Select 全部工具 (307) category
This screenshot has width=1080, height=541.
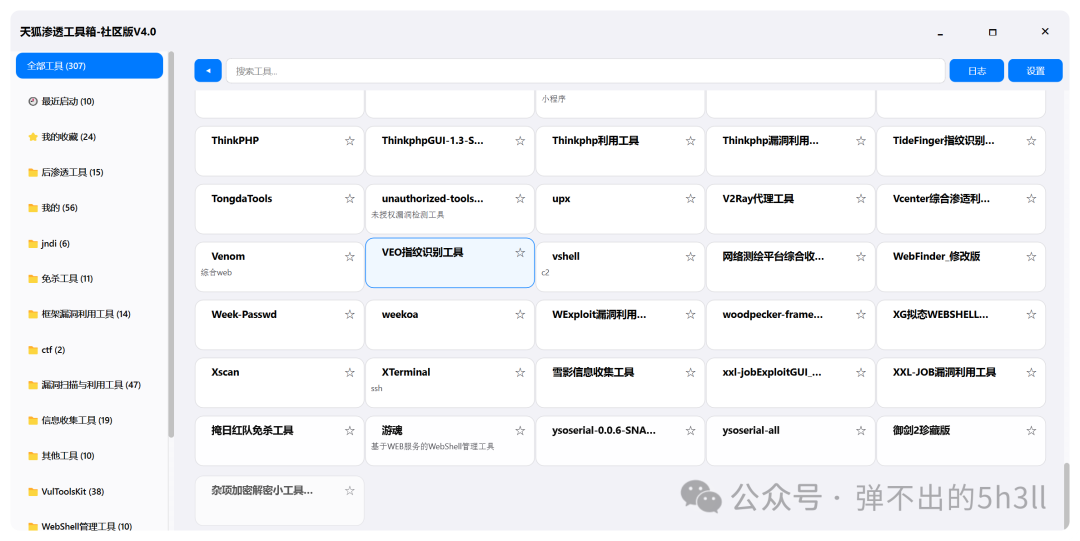click(90, 66)
